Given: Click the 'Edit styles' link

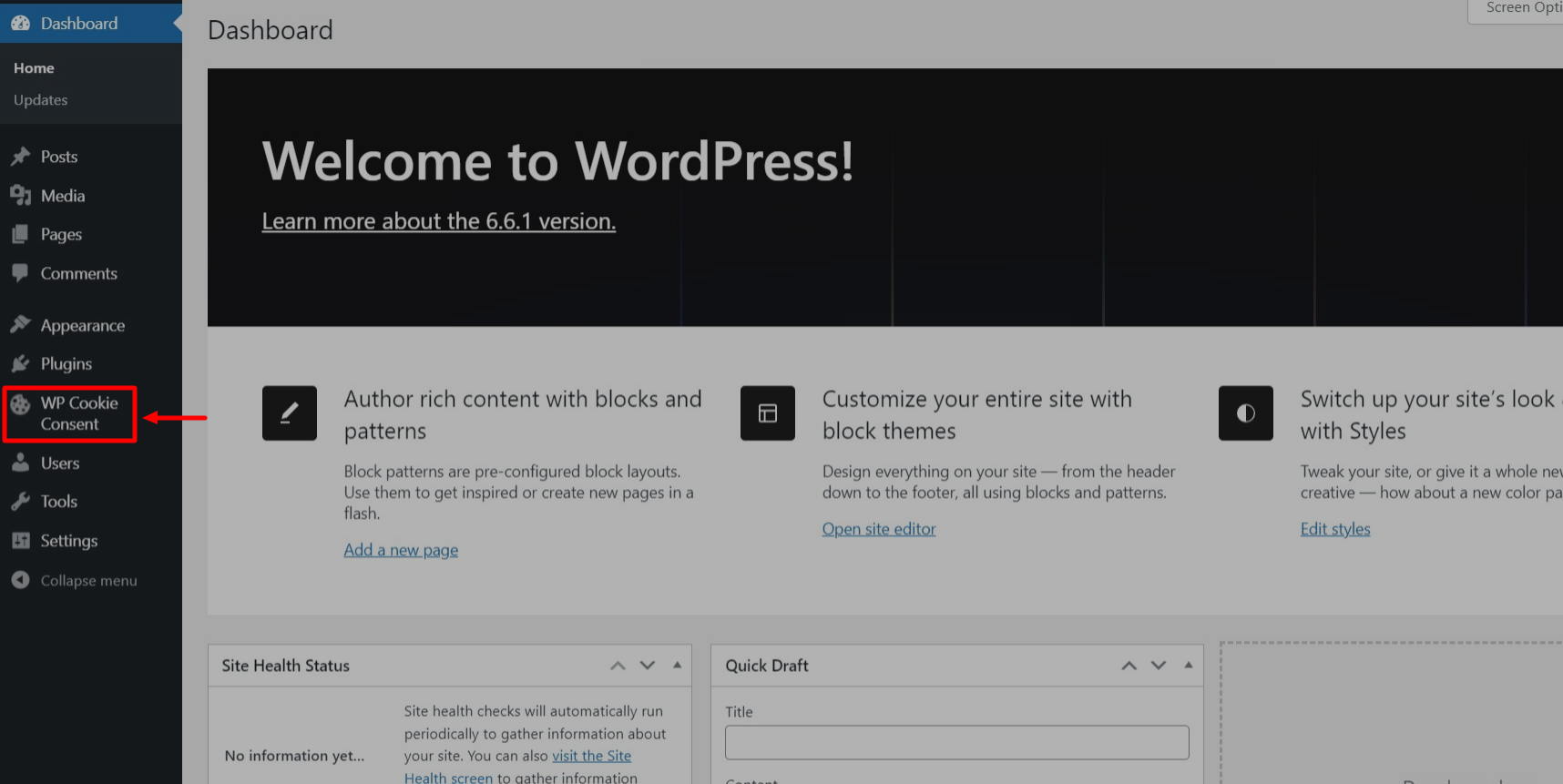Looking at the screenshot, I should click(x=1335, y=529).
